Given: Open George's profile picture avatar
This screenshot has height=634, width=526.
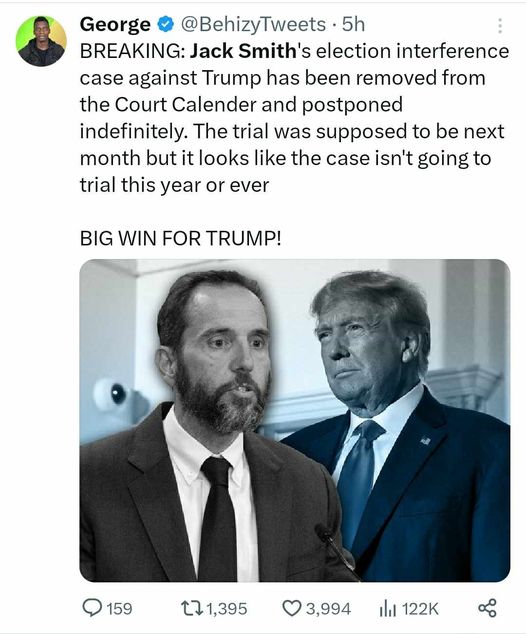Looking at the screenshot, I should [41, 41].
